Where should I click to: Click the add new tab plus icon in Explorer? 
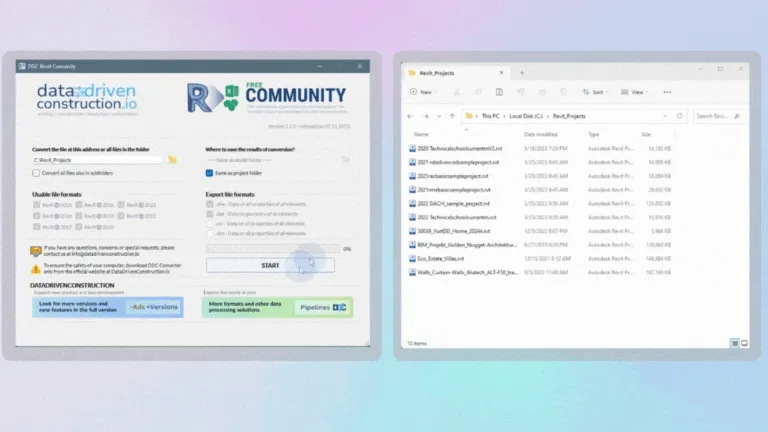(522, 73)
